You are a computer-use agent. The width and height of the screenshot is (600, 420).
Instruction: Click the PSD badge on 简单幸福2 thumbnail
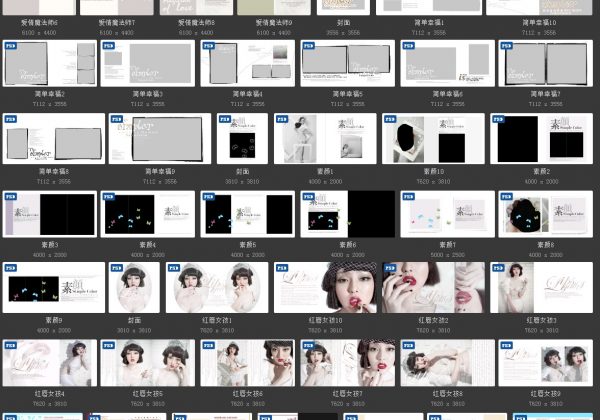(x=10, y=46)
